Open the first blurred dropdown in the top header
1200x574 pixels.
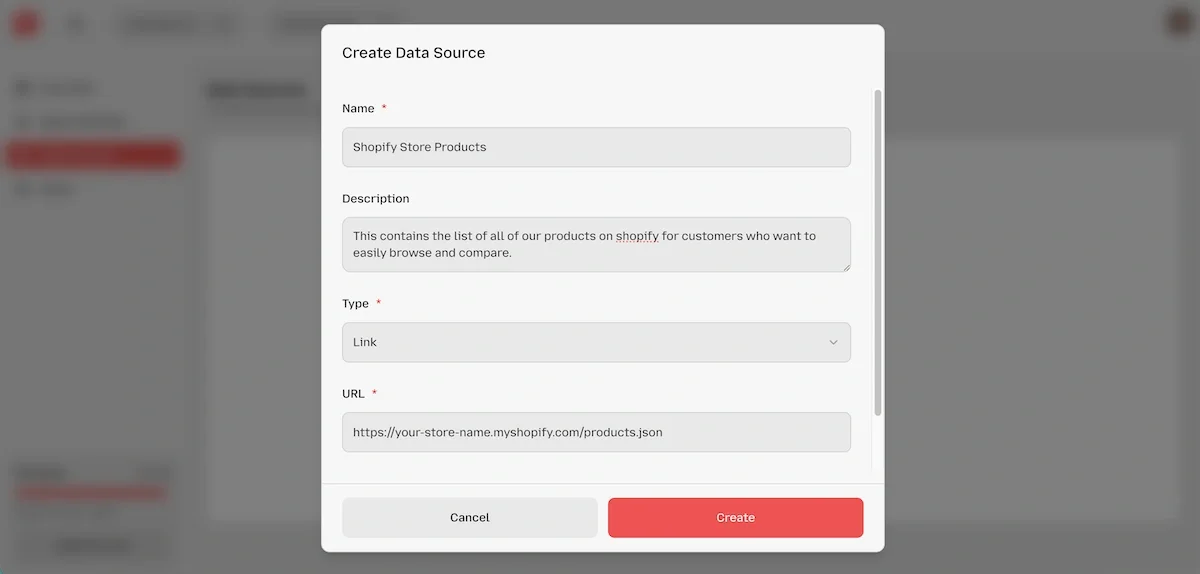pyautogui.click(x=177, y=25)
